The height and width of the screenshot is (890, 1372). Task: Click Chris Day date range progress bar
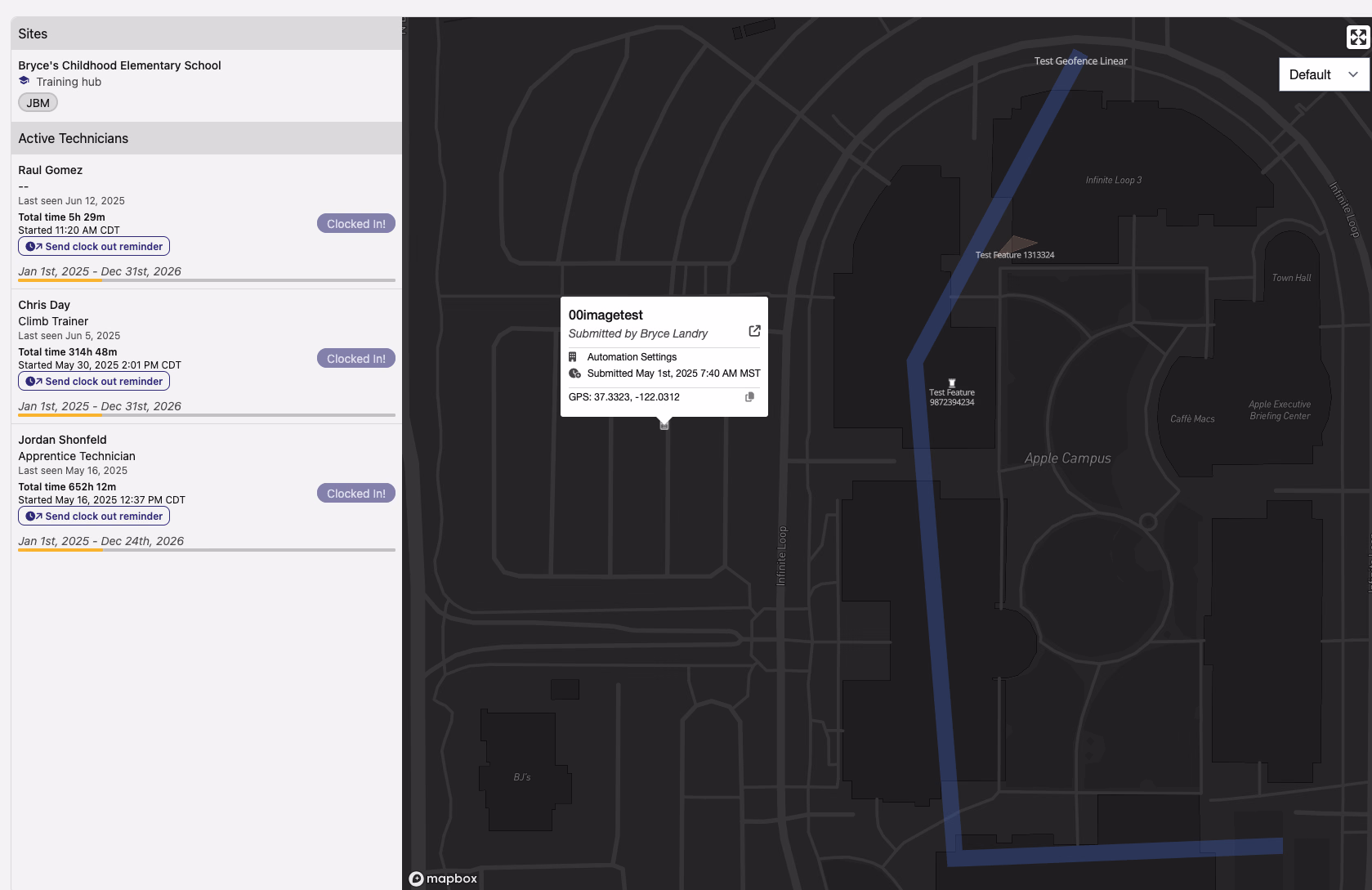(x=207, y=415)
